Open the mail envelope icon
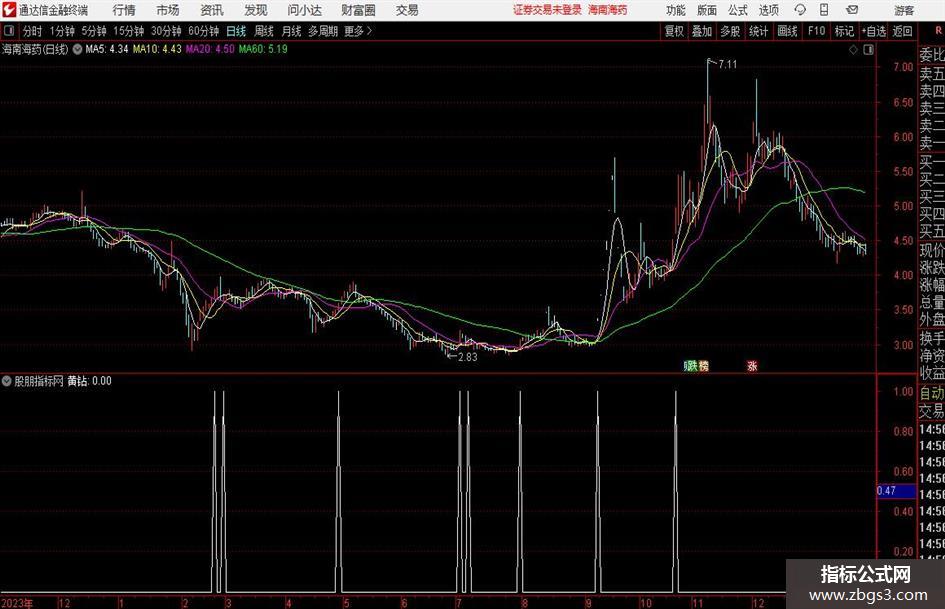Image resolution: width=945 pixels, height=609 pixels. [x=852, y=10]
